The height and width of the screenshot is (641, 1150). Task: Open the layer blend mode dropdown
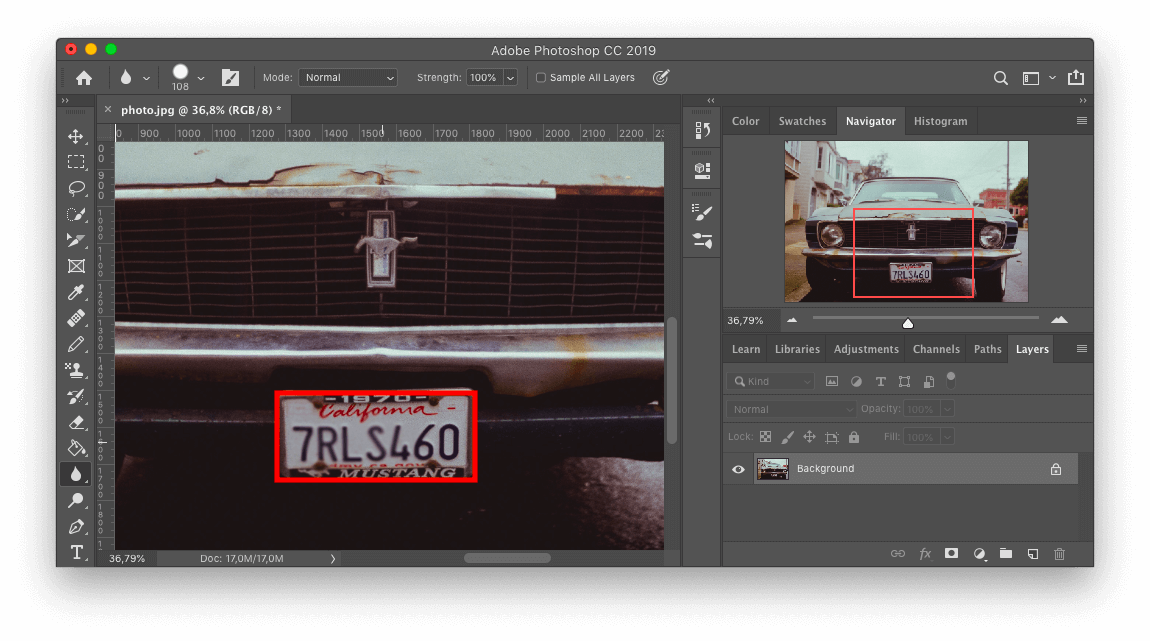pyautogui.click(x=792, y=409)
